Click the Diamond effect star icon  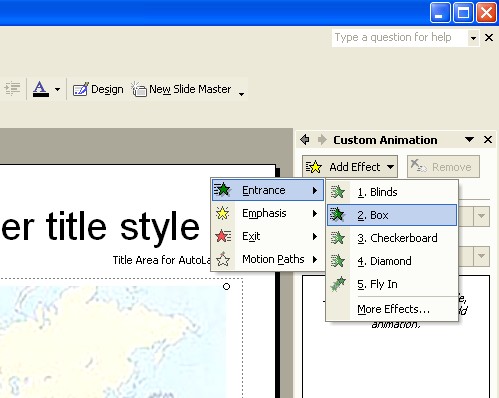click(x=338, y=261)
